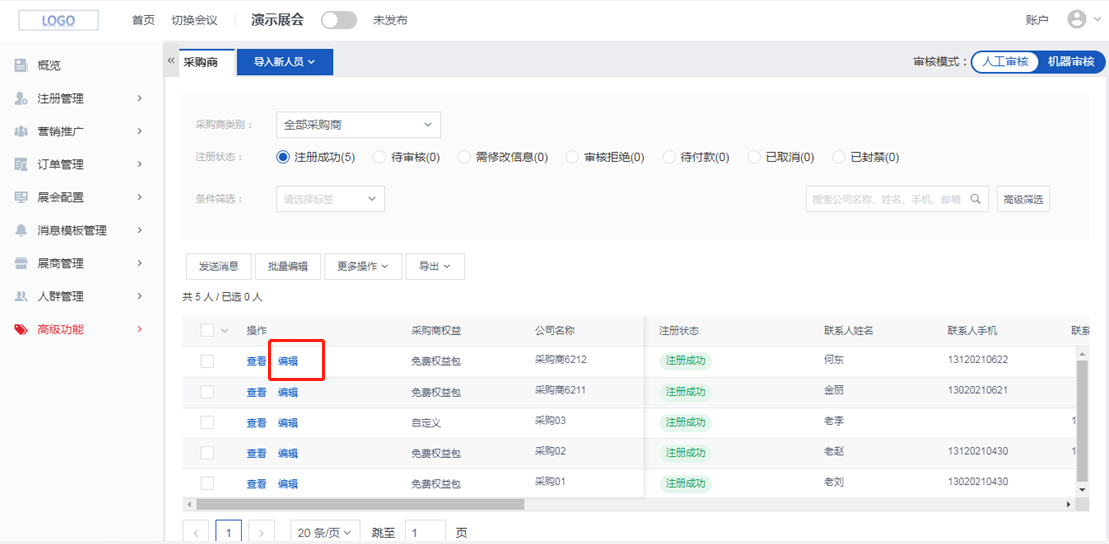Viewport: 1109px width, 544px height.
Task: Open 导入新人员 dropdown button
Action: coord(284,62)
